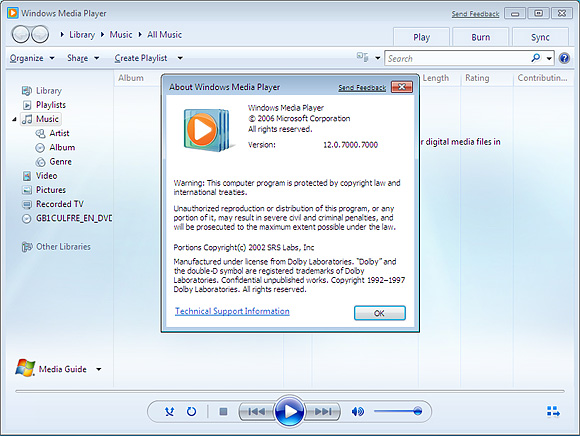The image size is (580, 436).
Task: Click the Contributing artist column header
Action: pos(542,78)
